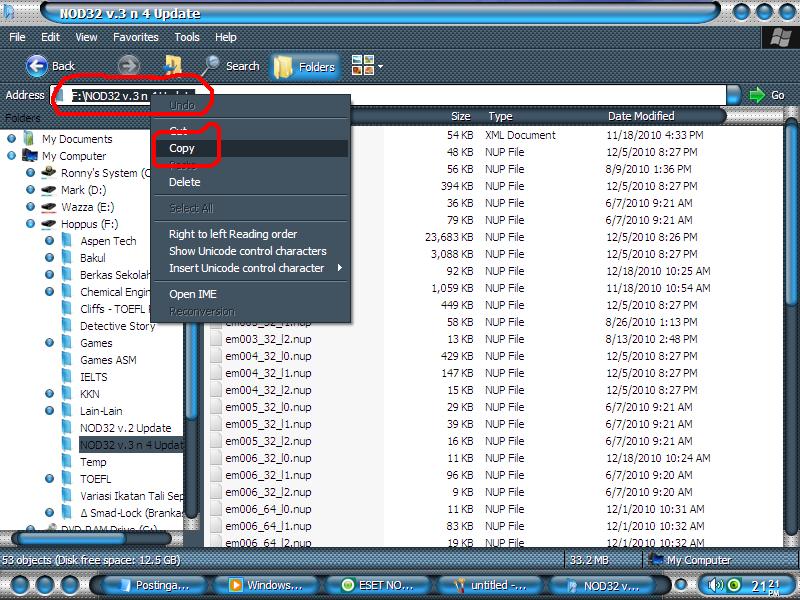Sort by Date Modified column header

641,116
